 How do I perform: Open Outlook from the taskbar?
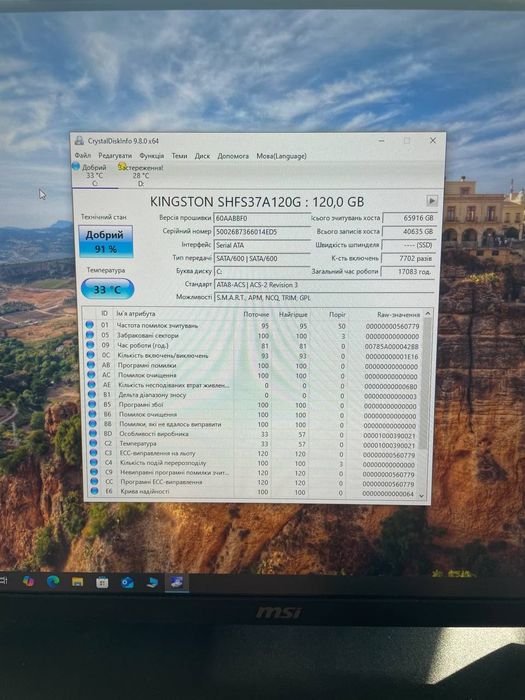[x=127, y=583]
